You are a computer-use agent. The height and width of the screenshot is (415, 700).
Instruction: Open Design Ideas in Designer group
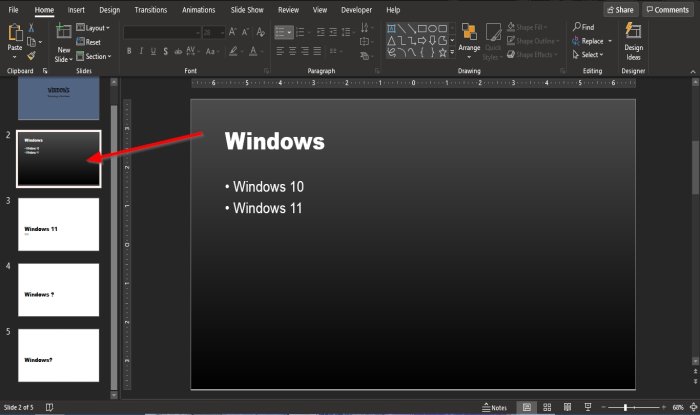[x=633, y=39]
